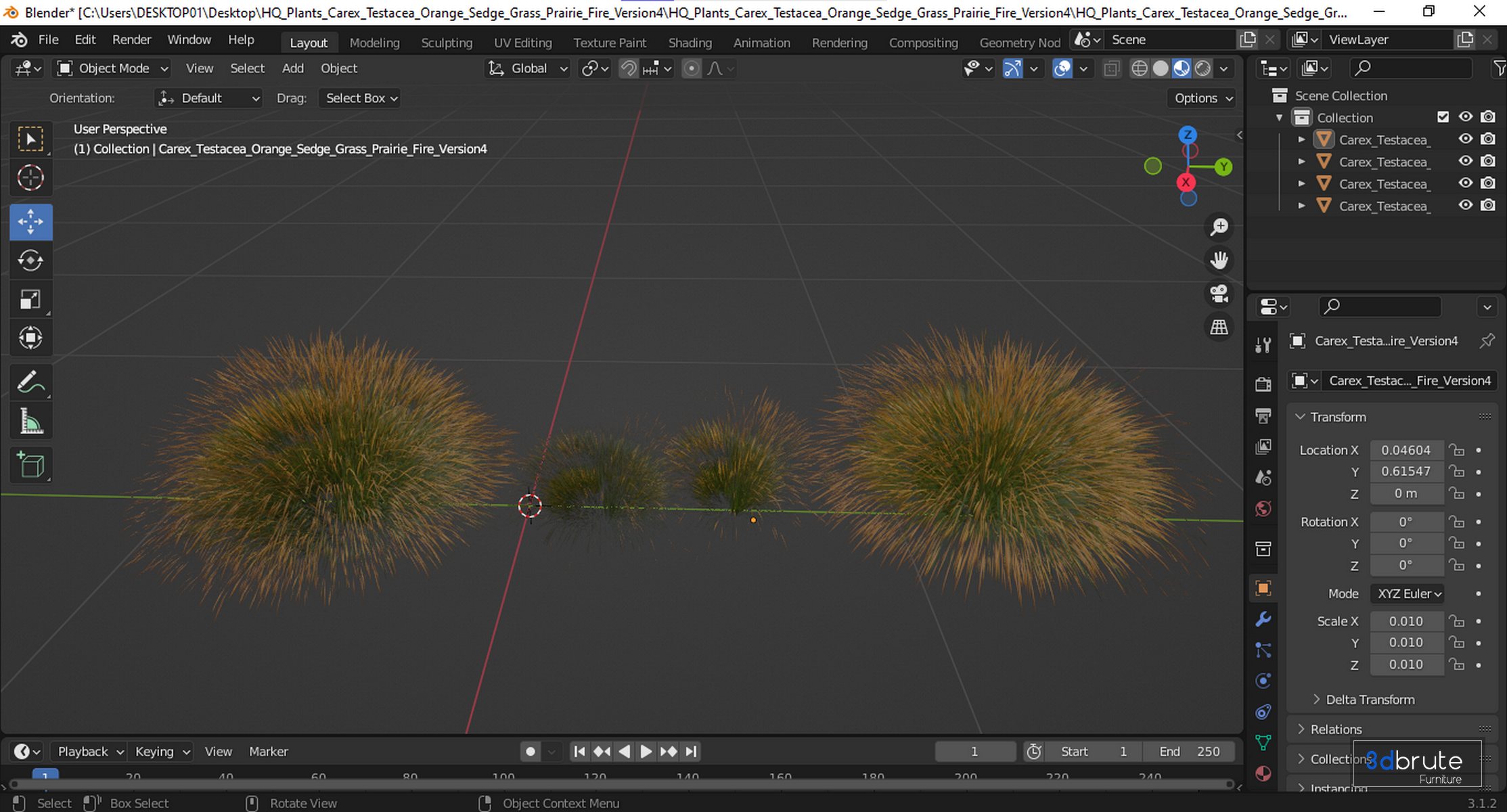Image resolution: width=1507 pixels, height=812 pixels.
Task: Click the pan view hand icon
Action: 1219,260
